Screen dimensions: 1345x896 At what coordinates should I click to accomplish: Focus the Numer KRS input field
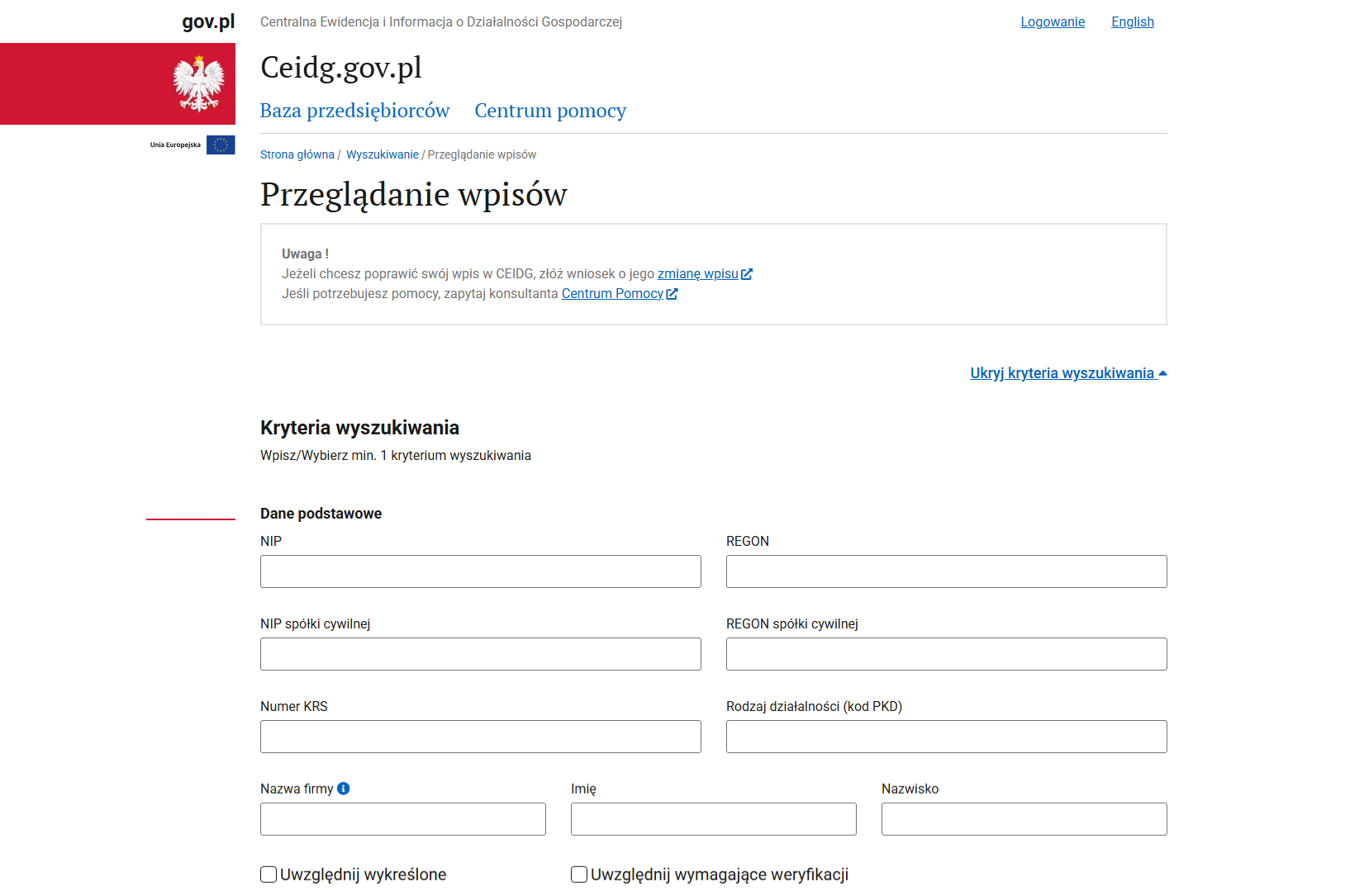pyautogui.click(x=481, y=737)
